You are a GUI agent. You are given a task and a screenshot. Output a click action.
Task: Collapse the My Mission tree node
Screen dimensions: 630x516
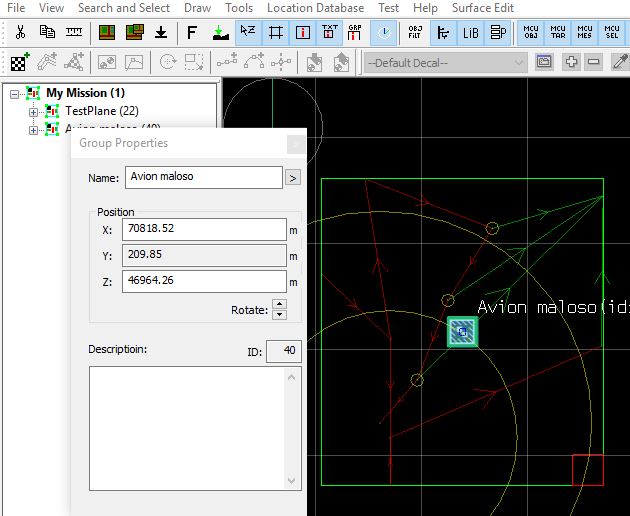click(x=14, y=94)
